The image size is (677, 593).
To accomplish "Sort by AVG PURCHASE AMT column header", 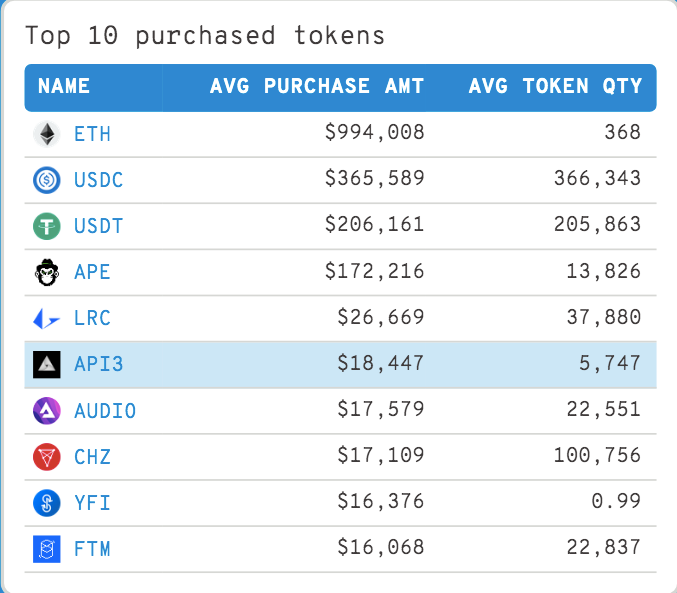I will pyautogui.click(x=317, y=87).
